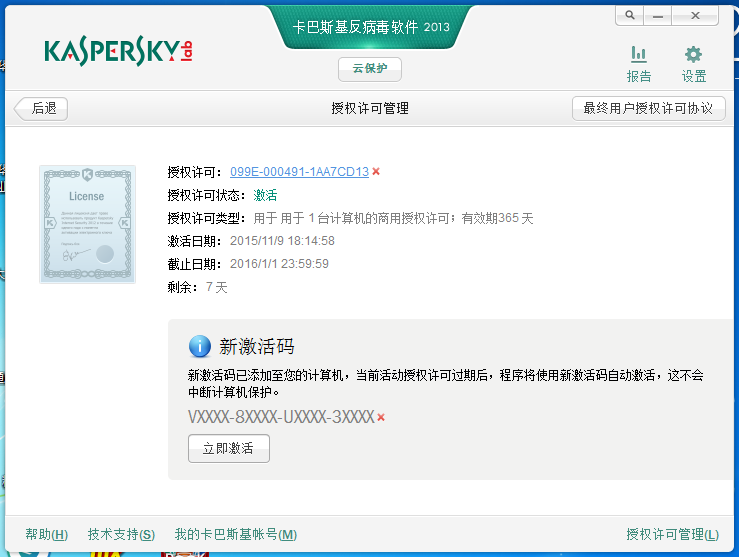The height and width of the screenshot is (557, 739).
Task: Open license key link 099E-000491-1AA7CD13
Action: click(299, 172)
